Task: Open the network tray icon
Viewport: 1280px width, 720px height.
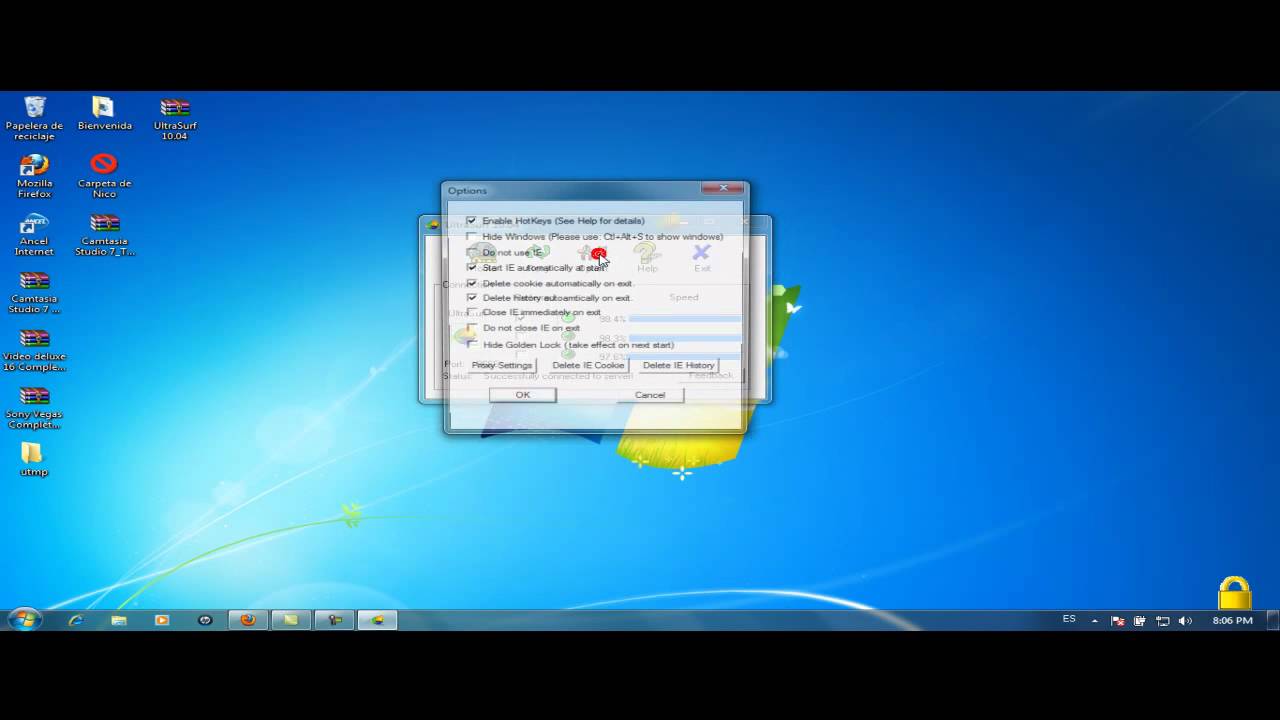Action: click(x=1162, y=621)
